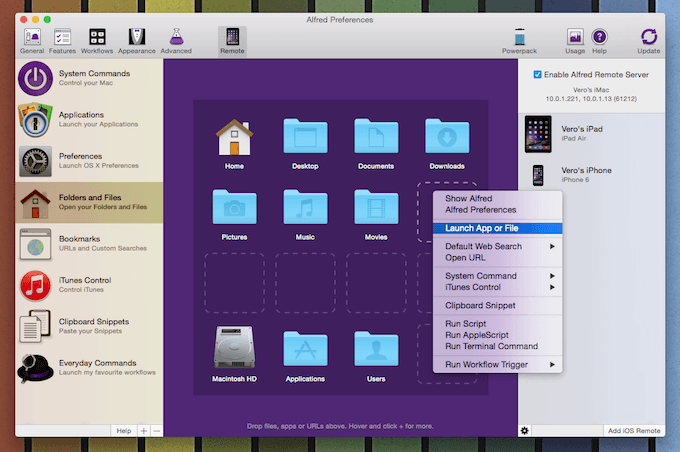The image size is (680, 452).
Task: Select Vero's iPad device
Action: 592,134
